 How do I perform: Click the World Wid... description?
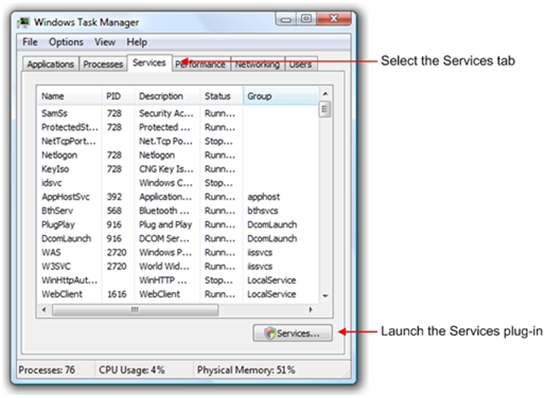tap(164, 266)
